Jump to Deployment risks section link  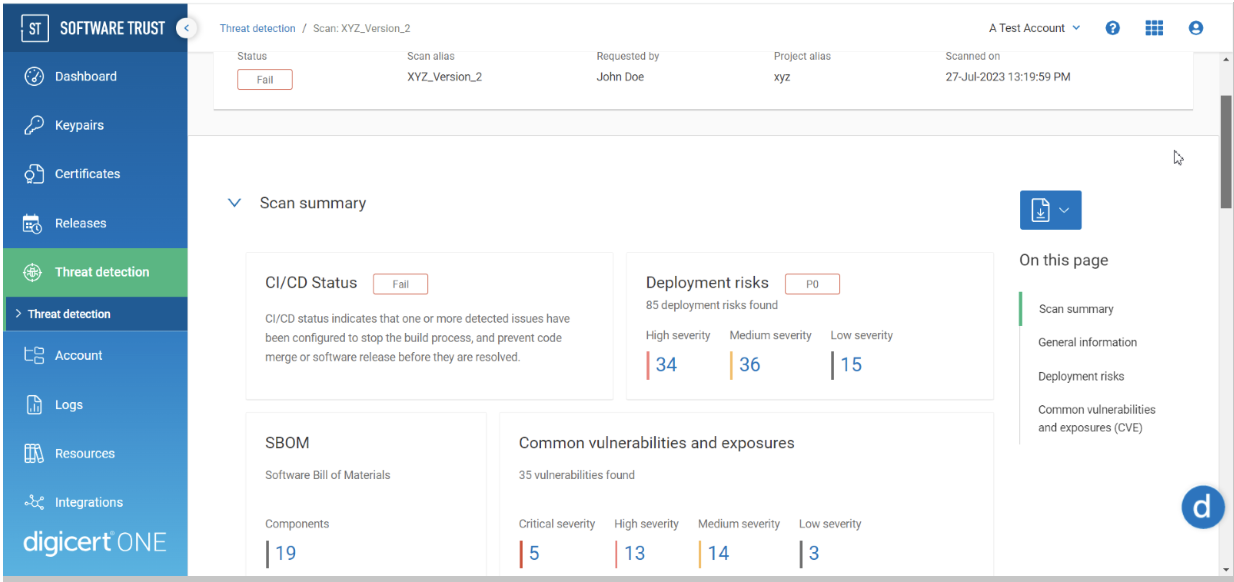pos(1081,377)
